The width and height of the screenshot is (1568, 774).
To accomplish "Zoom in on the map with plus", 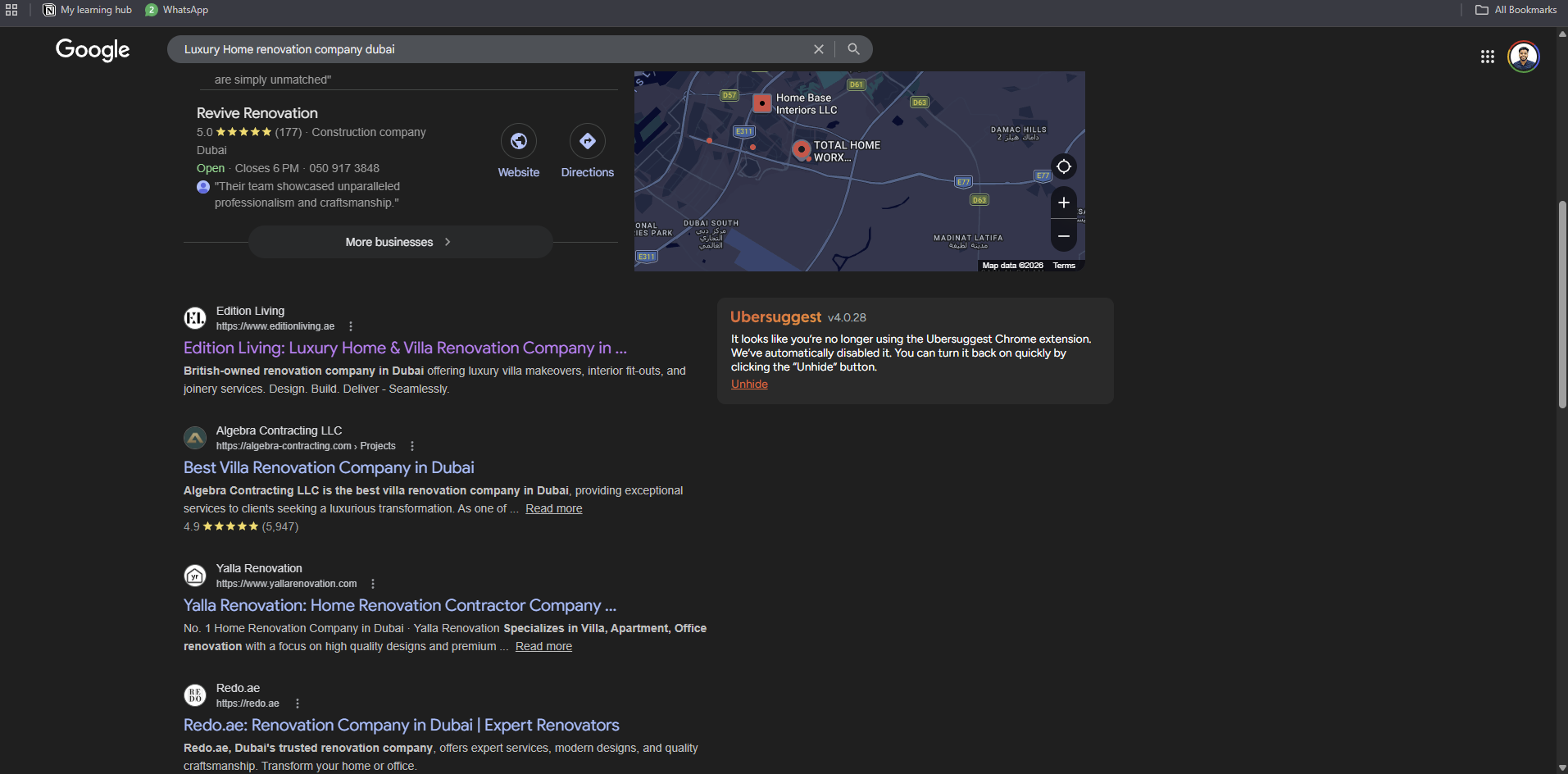I will pyautogui.click(x=1063, y=203).
